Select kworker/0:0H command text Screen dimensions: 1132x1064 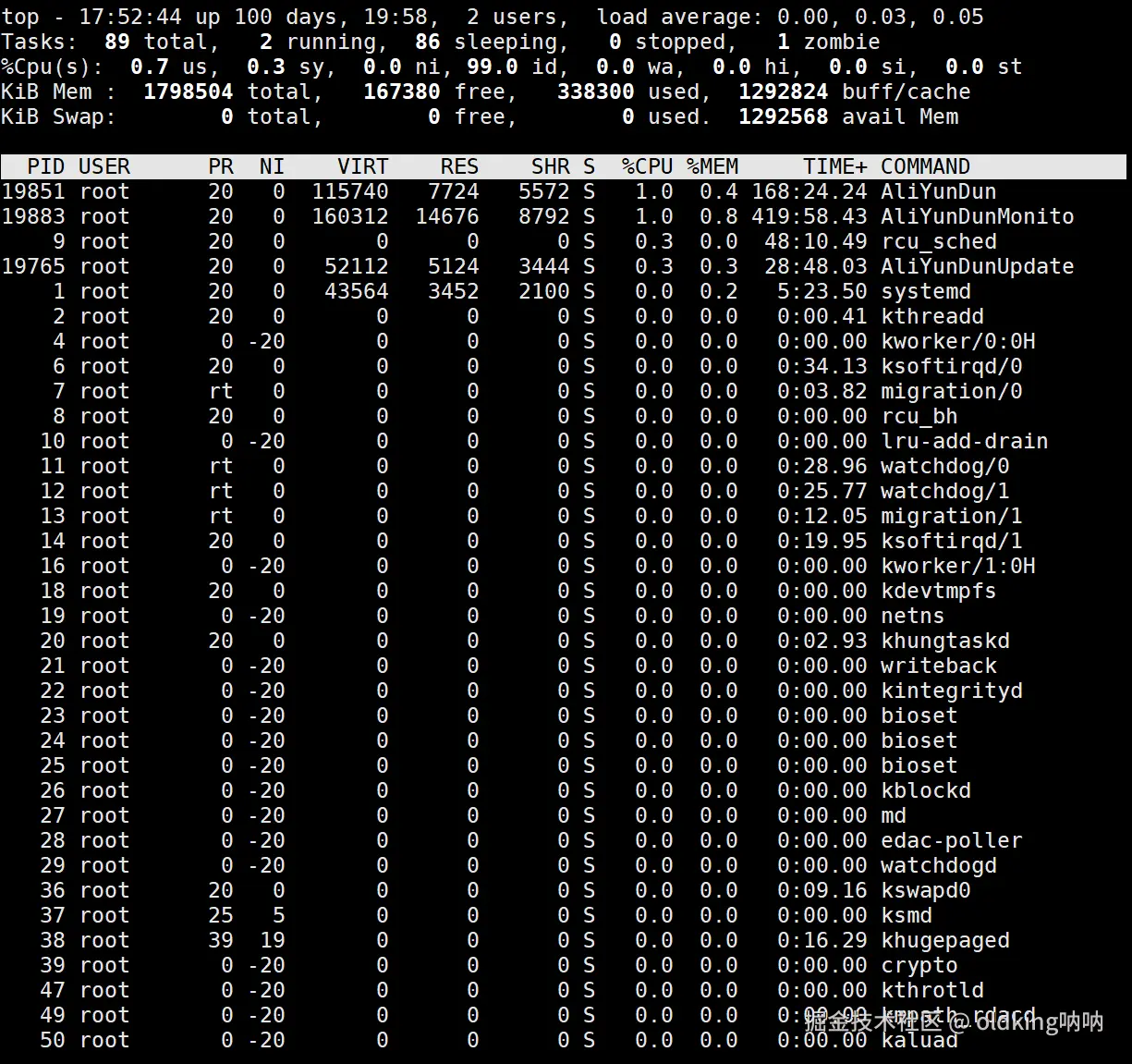(957, 341)
